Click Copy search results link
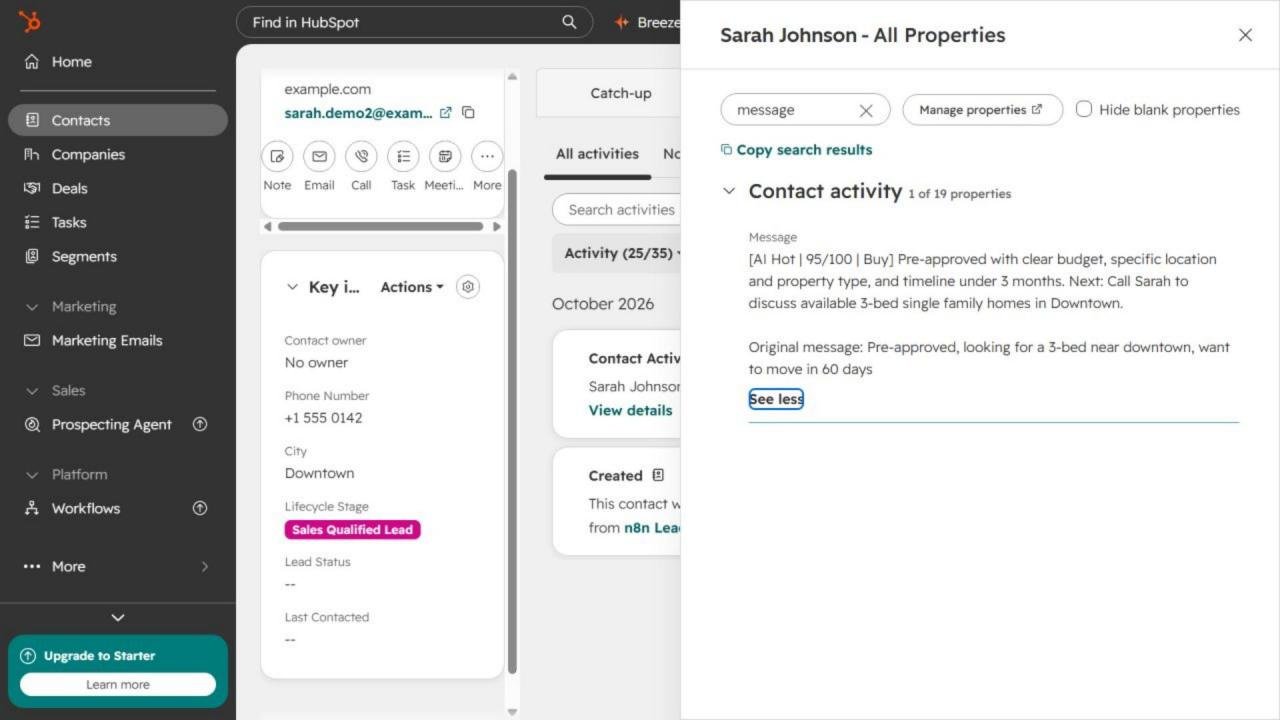The image size is (1280, 720). (797, 150)
